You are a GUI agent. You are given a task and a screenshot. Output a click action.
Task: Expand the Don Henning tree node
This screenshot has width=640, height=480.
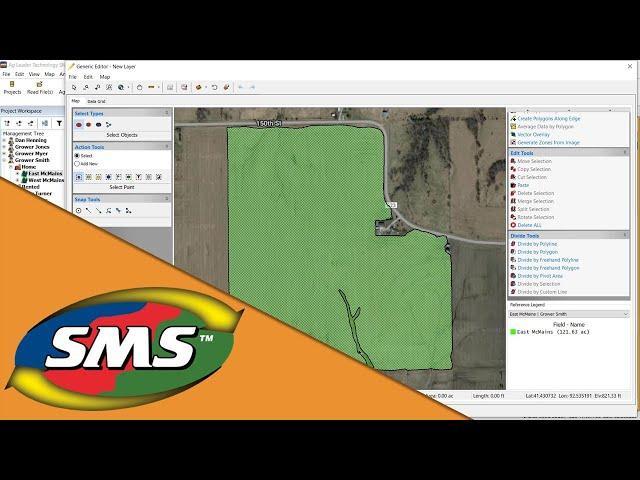pyautogui.click(x=4, y=140)
